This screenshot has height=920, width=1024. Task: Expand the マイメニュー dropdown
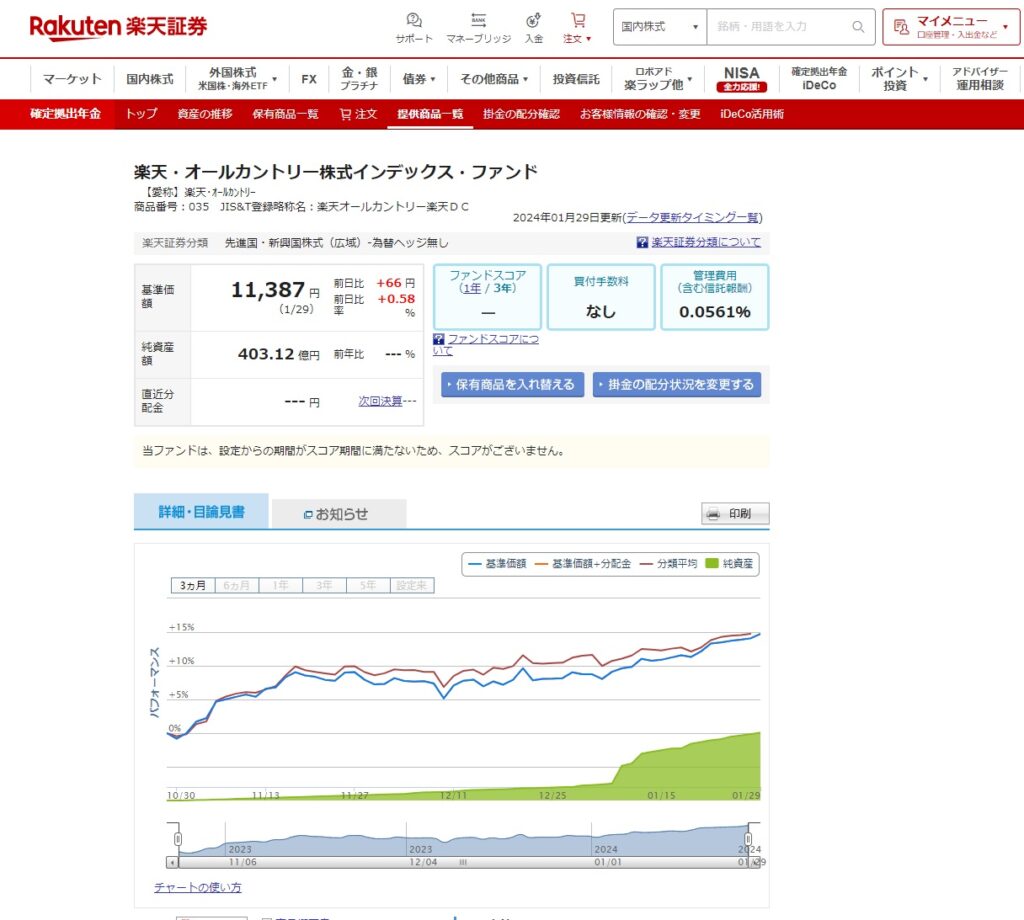pos(1006,27)
